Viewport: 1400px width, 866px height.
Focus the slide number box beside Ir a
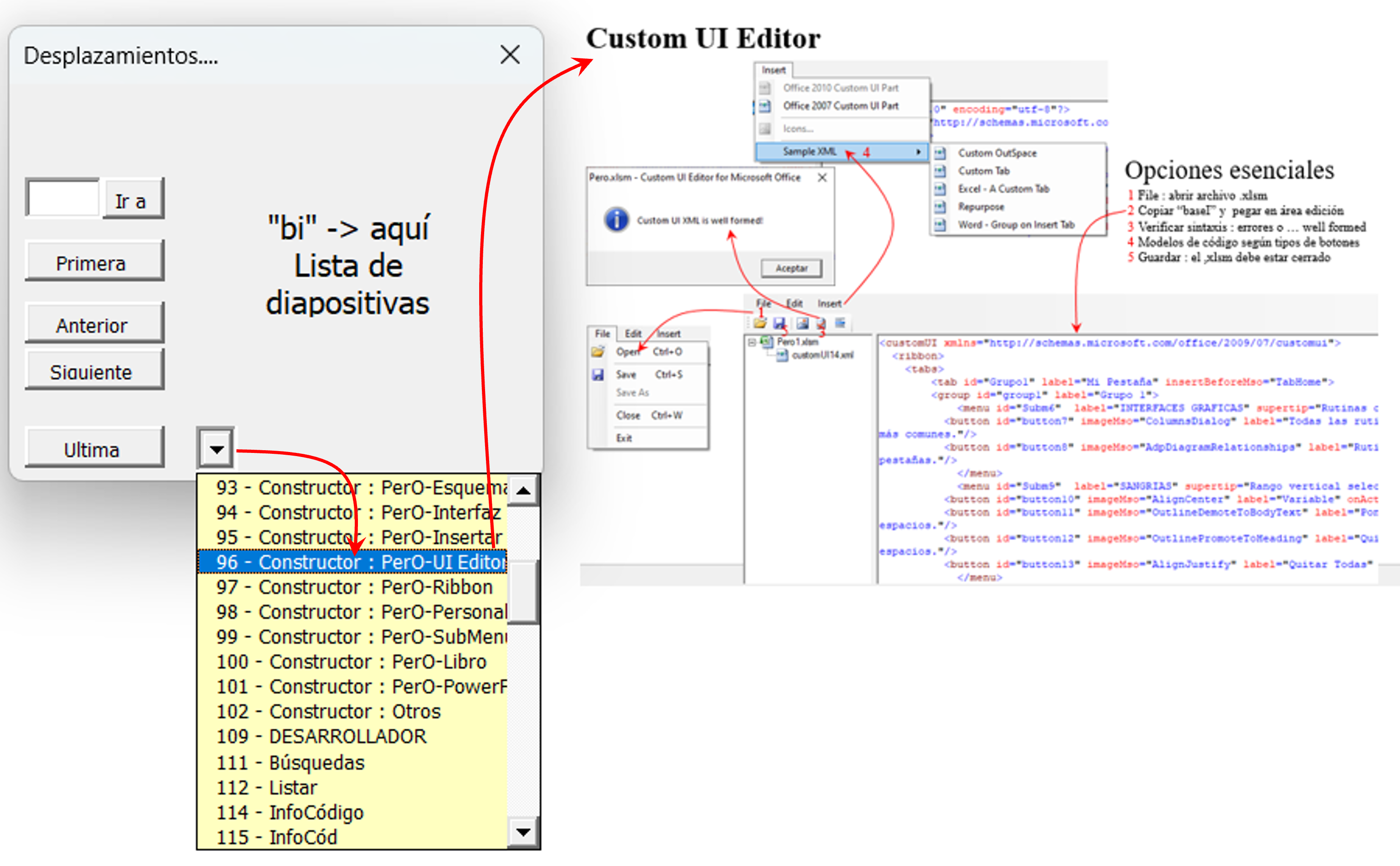click(63, 198)
